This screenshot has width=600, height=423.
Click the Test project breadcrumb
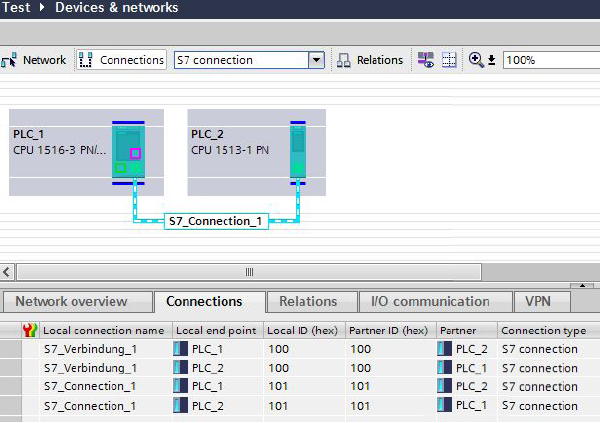coord(16,7)
